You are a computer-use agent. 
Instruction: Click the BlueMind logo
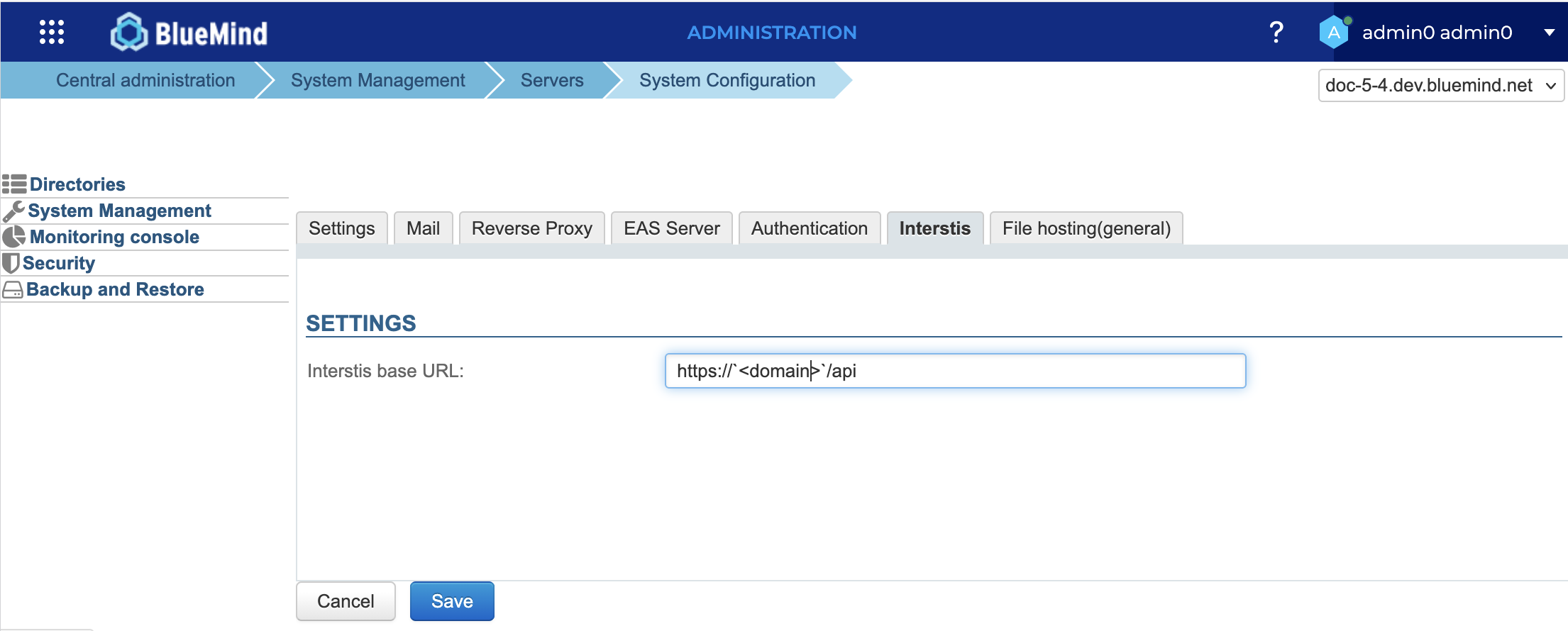[x=189, y=33]
